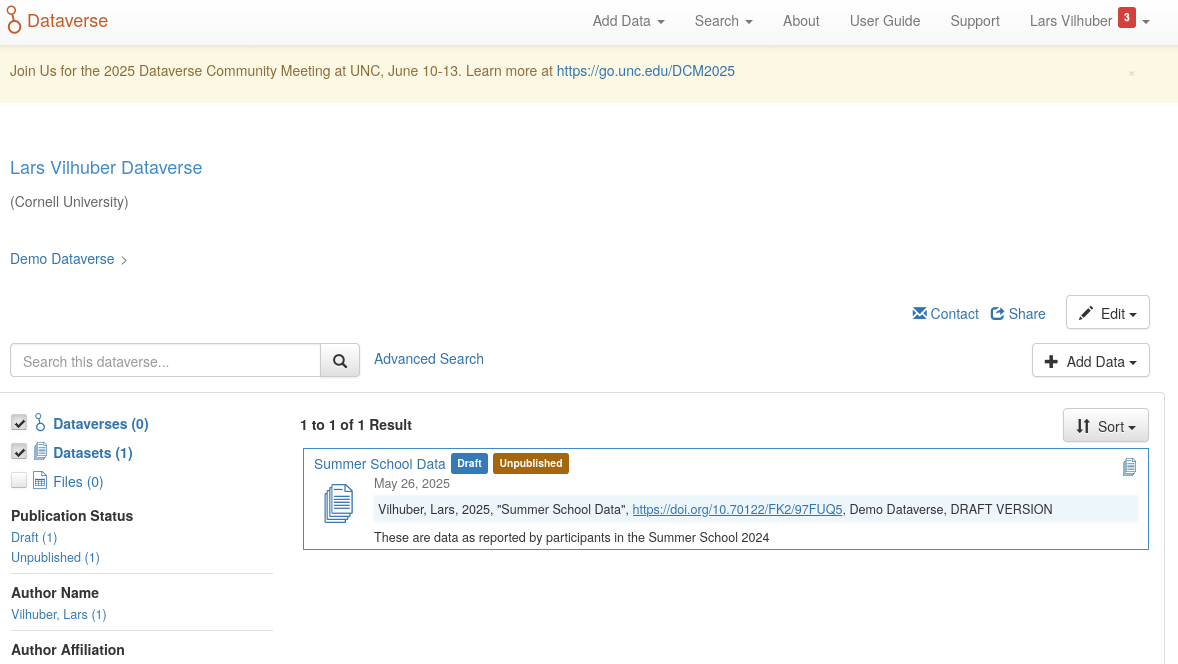
Task: Enable the Files filter checkbox
Action: tap(19, 481)
